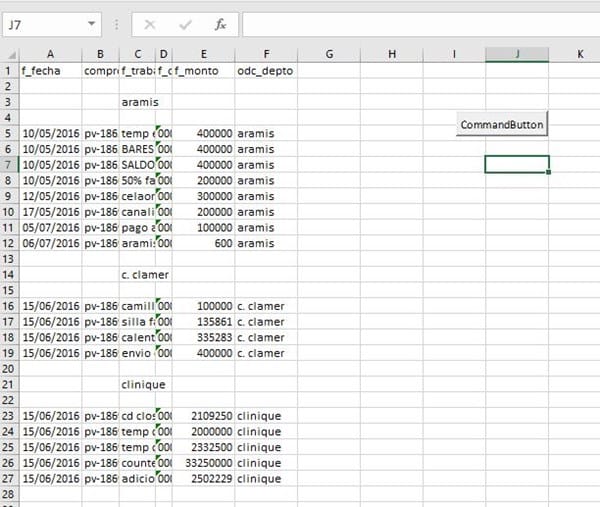This screenshot has width=600, height=507.
Task: Click the Cancel X icon in formula bar
Action: [x=149, y=24]
